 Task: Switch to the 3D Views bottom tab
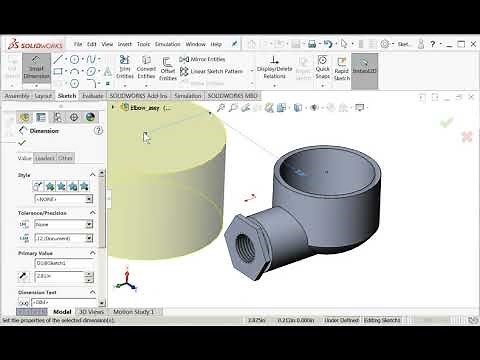click(91, 312)
